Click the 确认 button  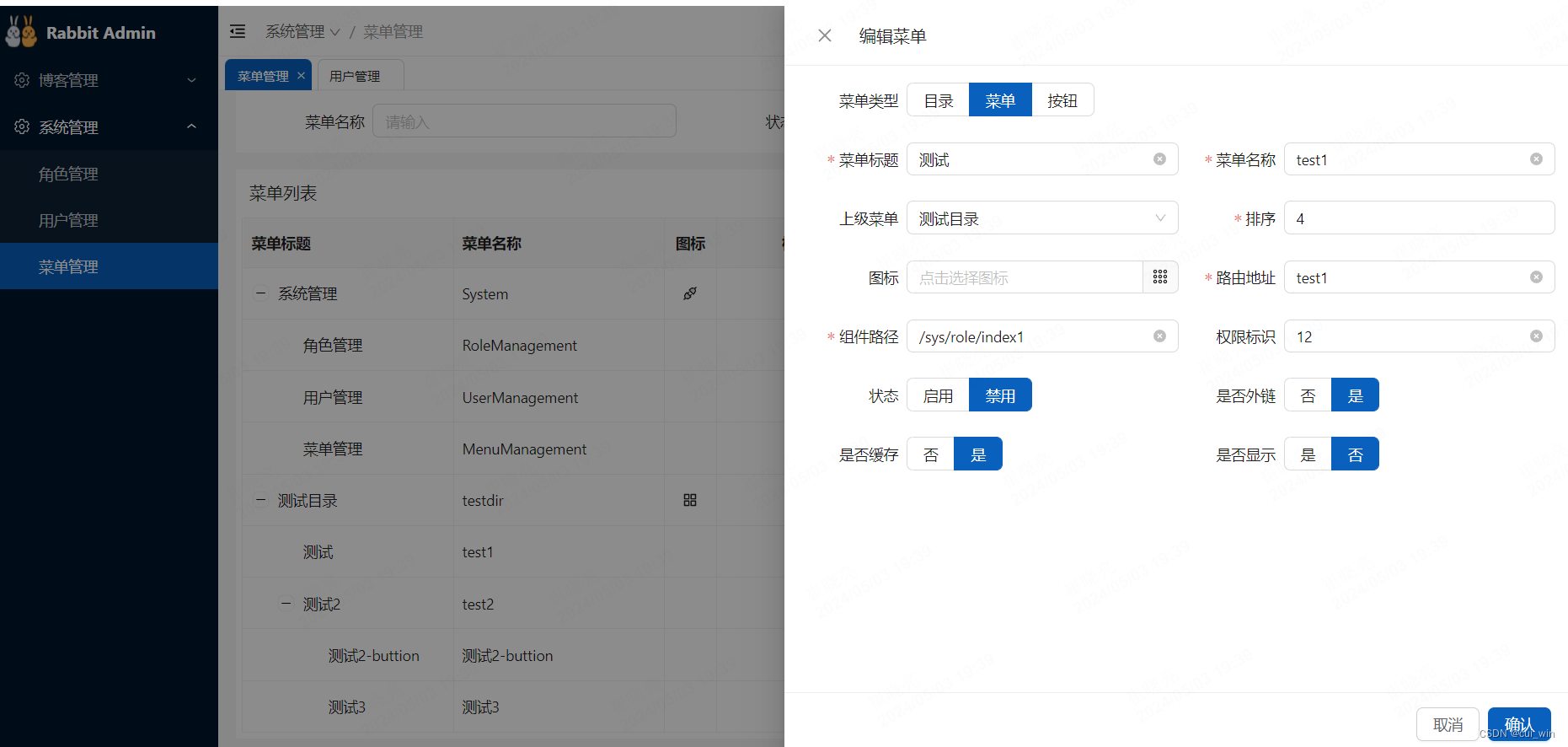click(1519, 724)
